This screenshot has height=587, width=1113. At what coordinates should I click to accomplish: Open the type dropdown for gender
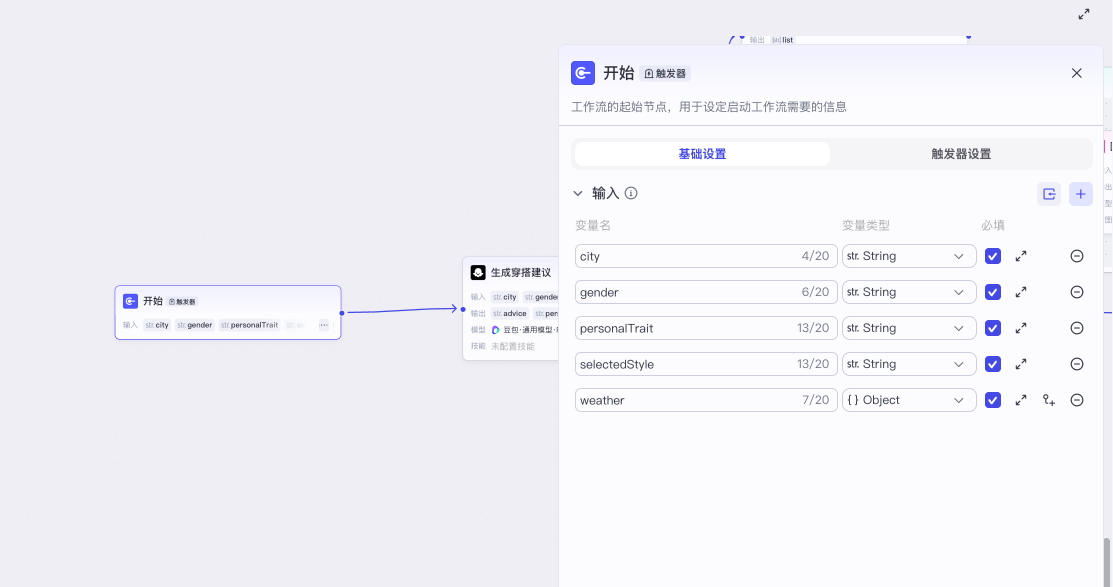click(x=909, y=292)
